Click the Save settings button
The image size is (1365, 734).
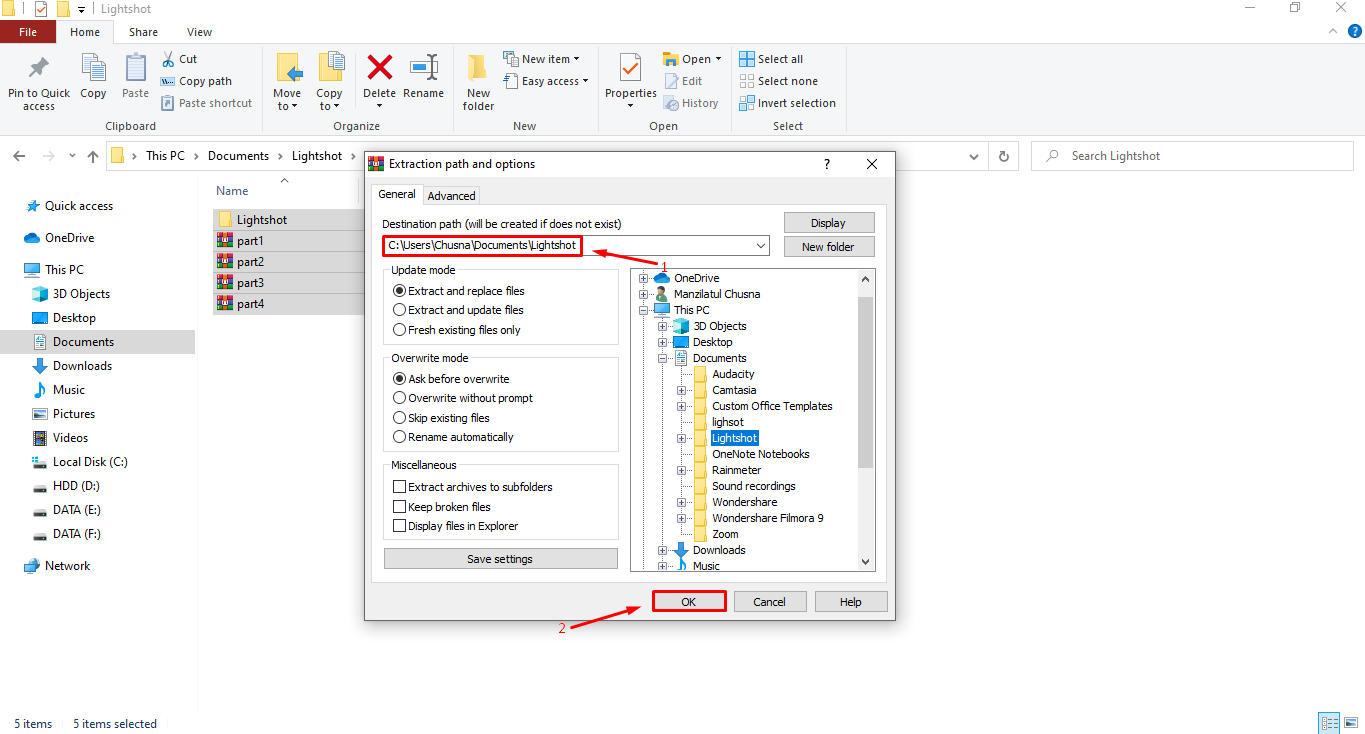pyautogui.click(x=500, y=559)
